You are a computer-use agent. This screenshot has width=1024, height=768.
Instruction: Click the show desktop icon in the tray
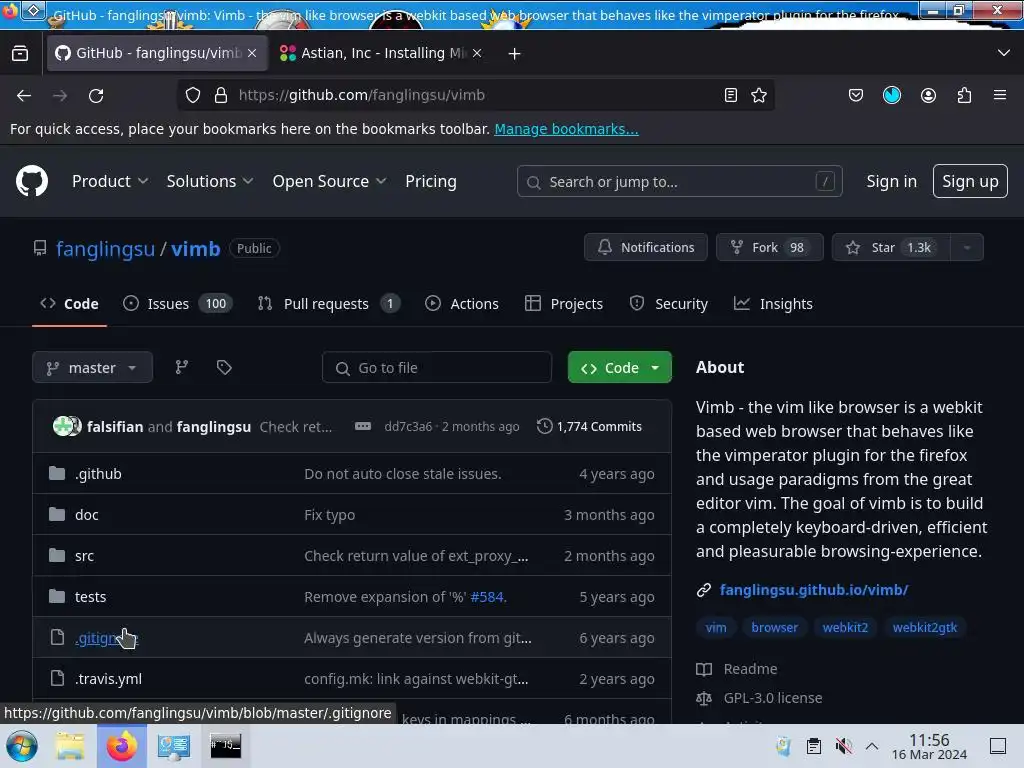click(998, 746)
